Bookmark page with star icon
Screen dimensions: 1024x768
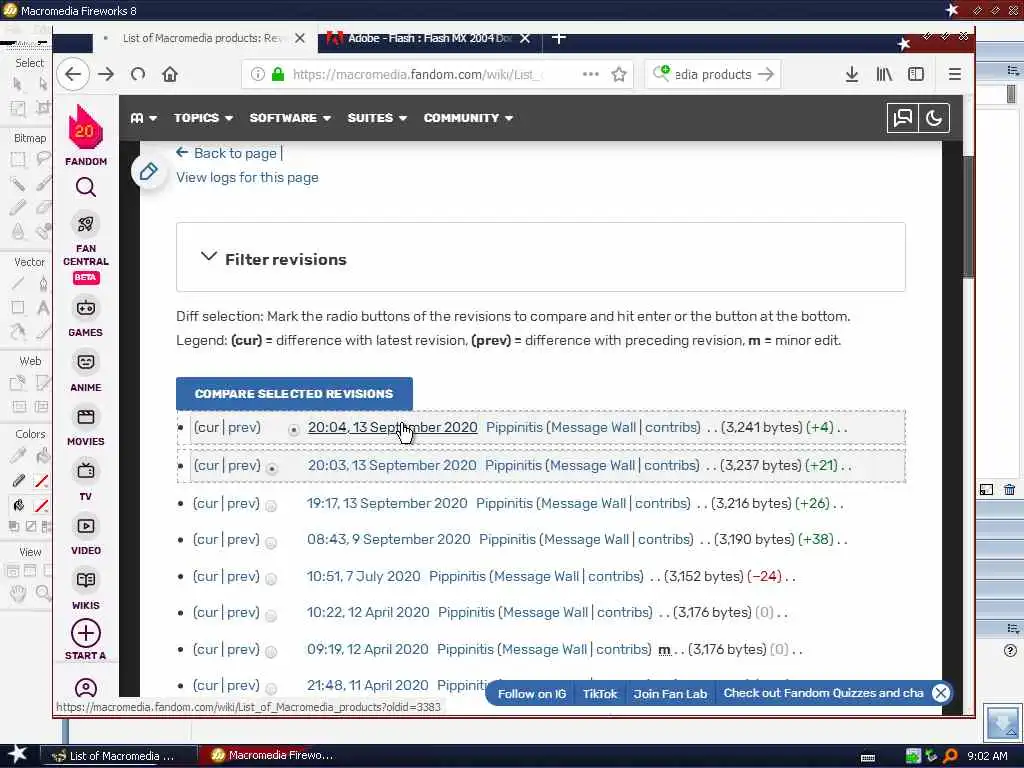click(x=619, y=74)
